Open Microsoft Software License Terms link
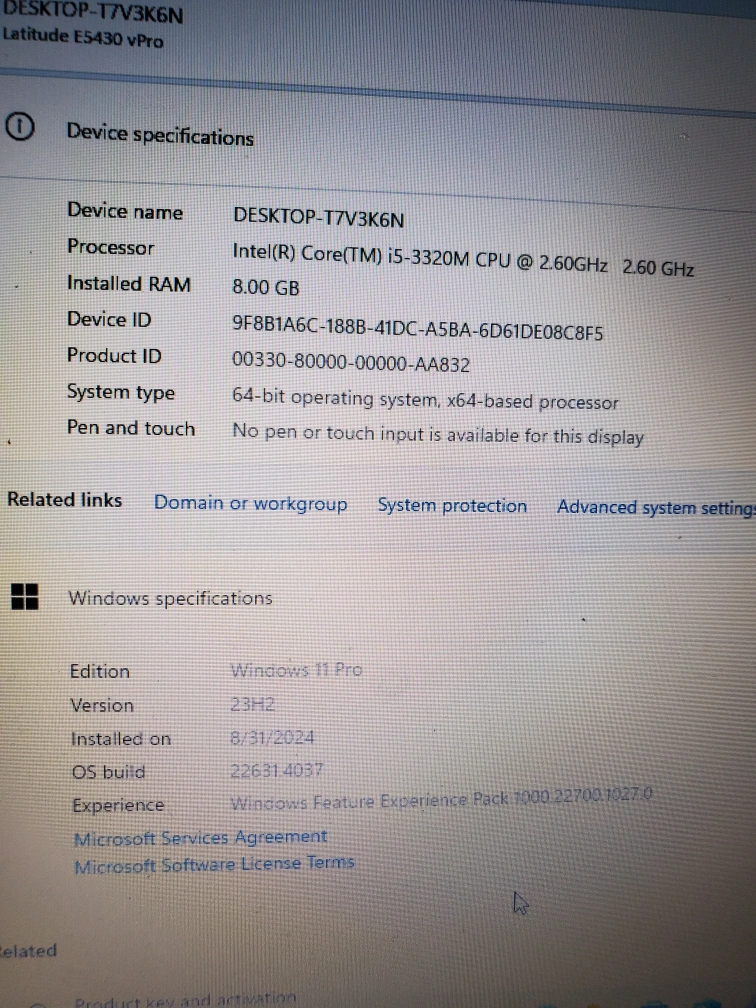 [214, 864]
